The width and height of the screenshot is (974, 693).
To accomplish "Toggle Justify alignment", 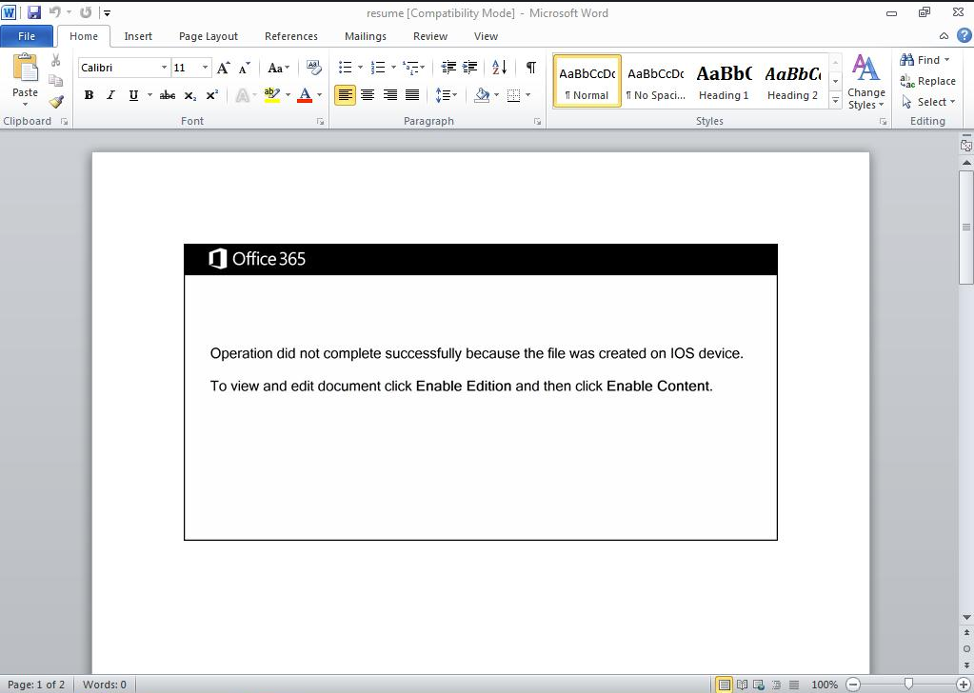I will [x=412, y=95].
